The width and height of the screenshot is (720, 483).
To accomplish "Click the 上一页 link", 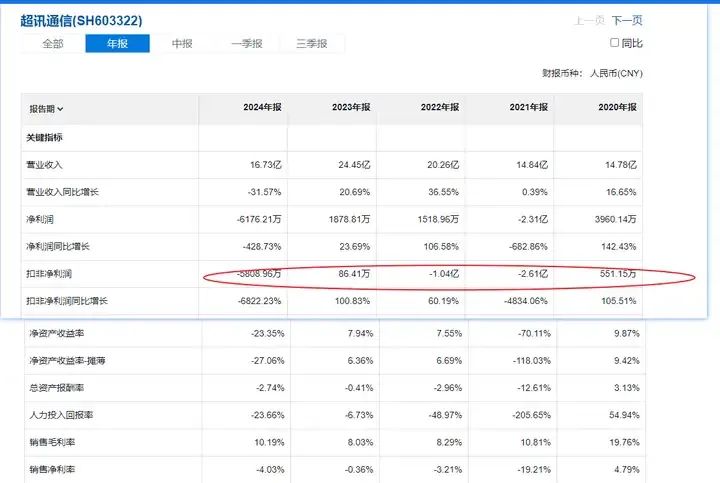I will point(589,20).
